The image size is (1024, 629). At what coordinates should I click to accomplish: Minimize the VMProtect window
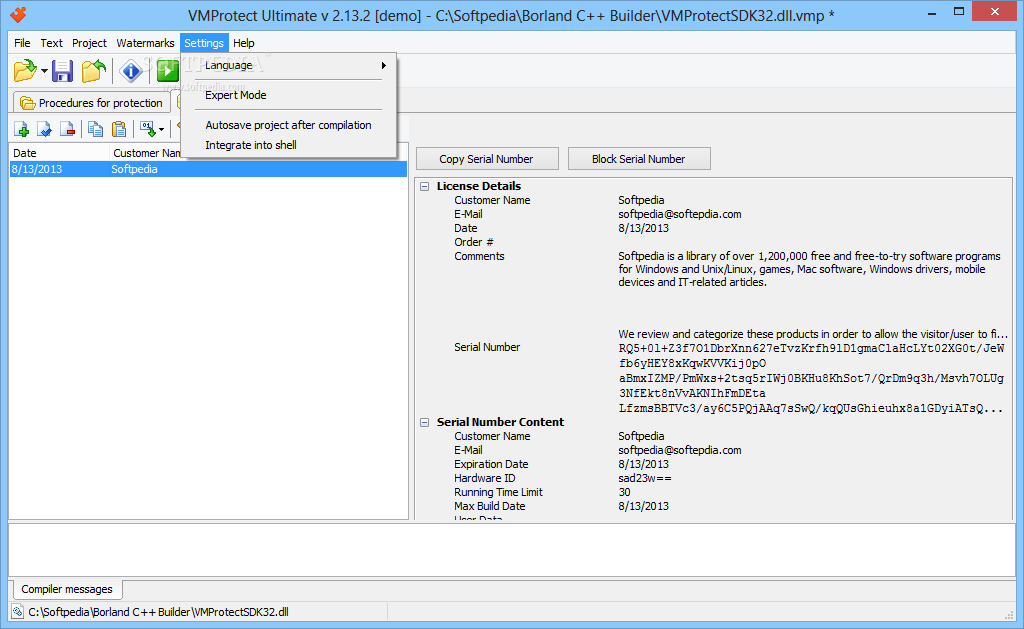click(x=932, y=12)
